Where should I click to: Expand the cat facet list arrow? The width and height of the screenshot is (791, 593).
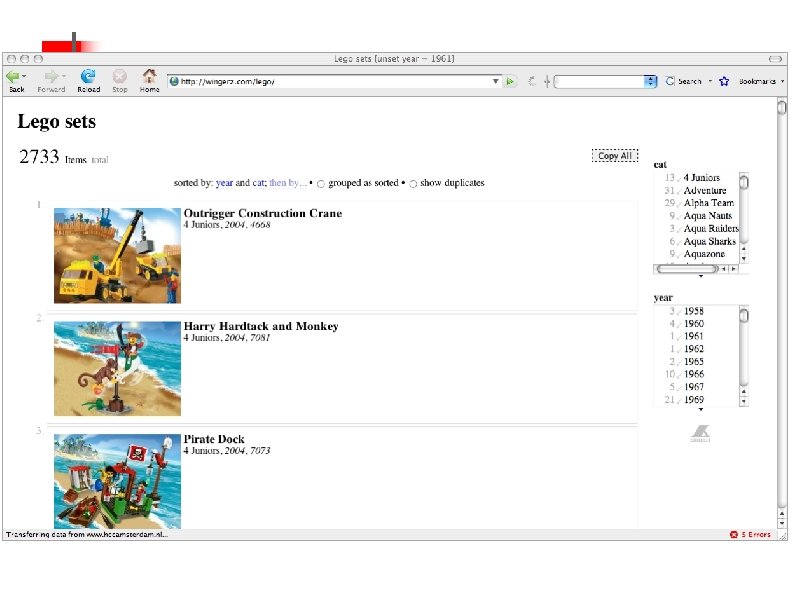coord(701,276)
